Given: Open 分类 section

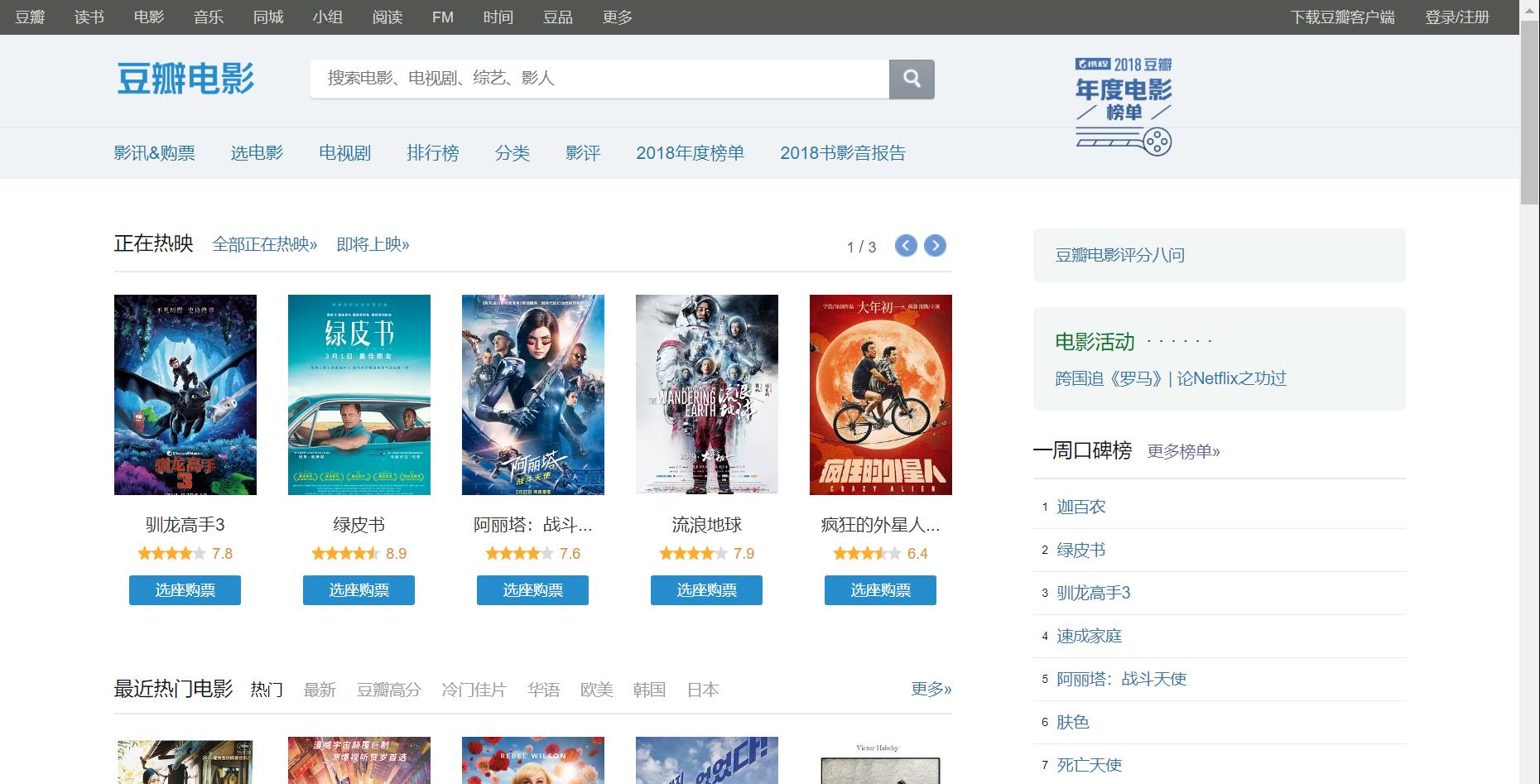Looking at the screenshot, I should pyautogui.click(x=513, y=153).
